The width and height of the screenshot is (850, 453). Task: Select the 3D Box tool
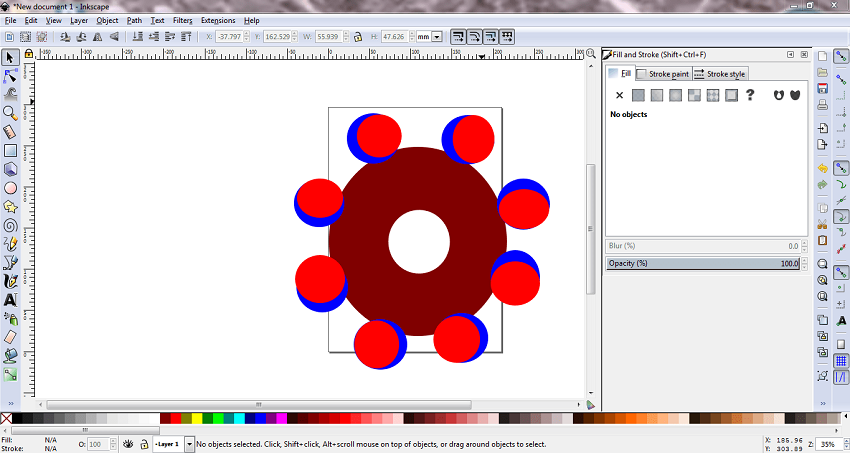(10, 169)
